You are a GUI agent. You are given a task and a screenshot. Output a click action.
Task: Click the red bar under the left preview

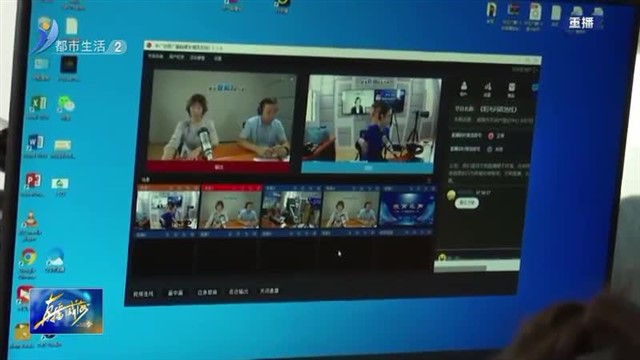[x=219, y=167]
